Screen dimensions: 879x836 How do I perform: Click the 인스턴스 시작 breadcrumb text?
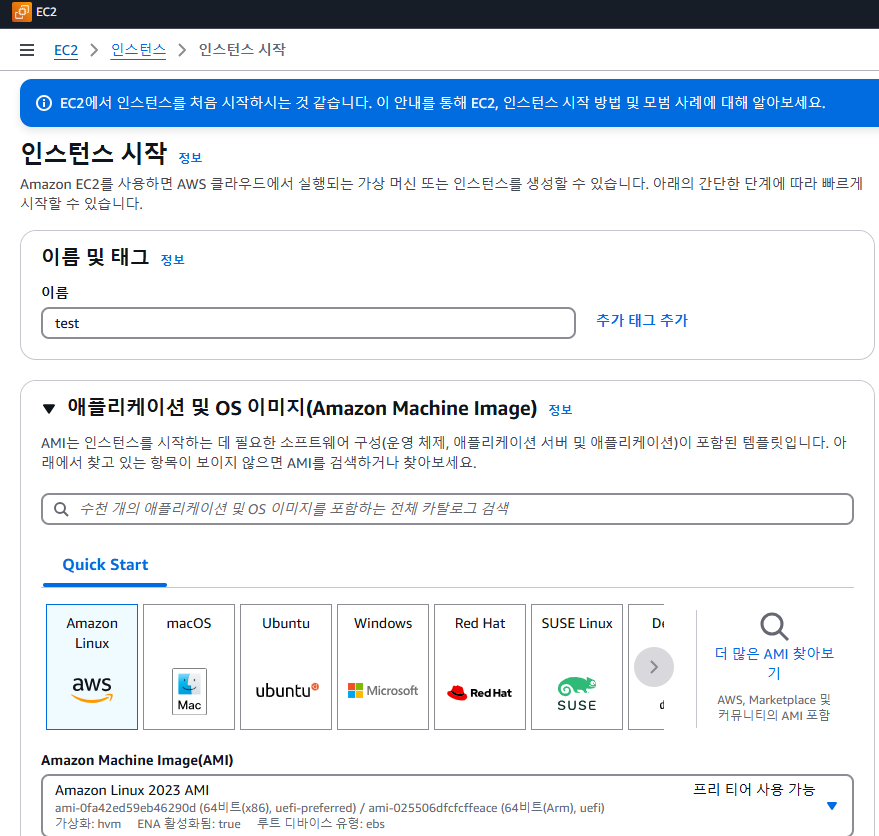click(242, 50)
